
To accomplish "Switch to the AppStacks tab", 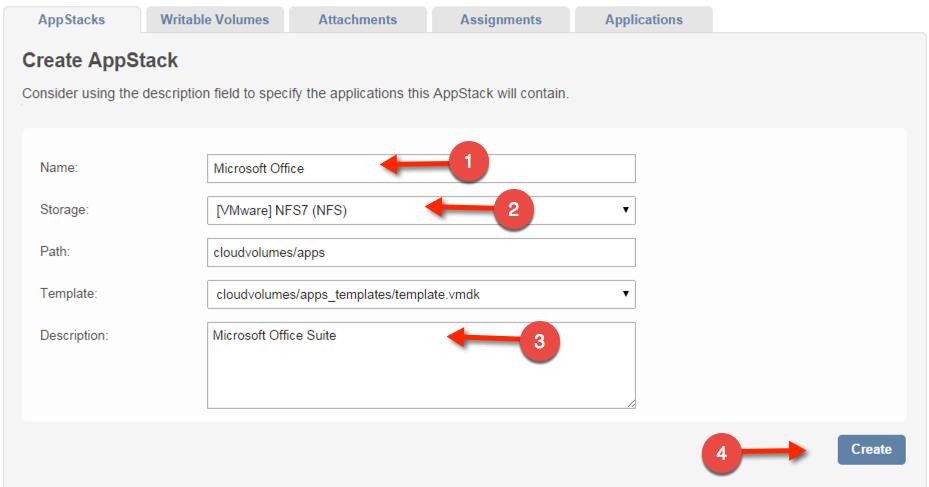I will (72, 20).
